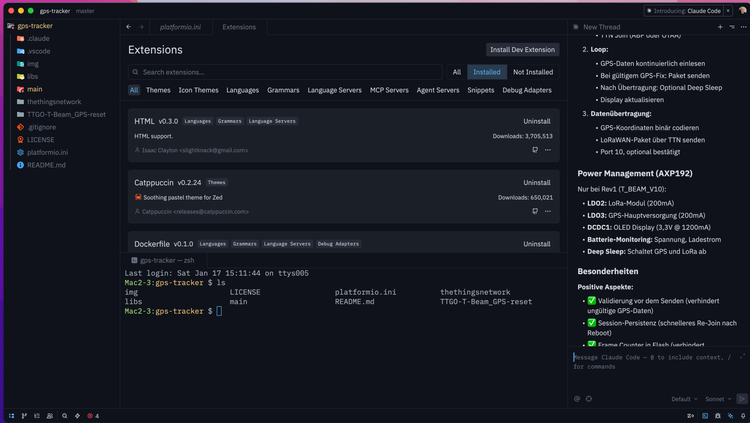Filter extensions by Icon Themes
This screenshot has height=423, width=750.
click(199, 90)
